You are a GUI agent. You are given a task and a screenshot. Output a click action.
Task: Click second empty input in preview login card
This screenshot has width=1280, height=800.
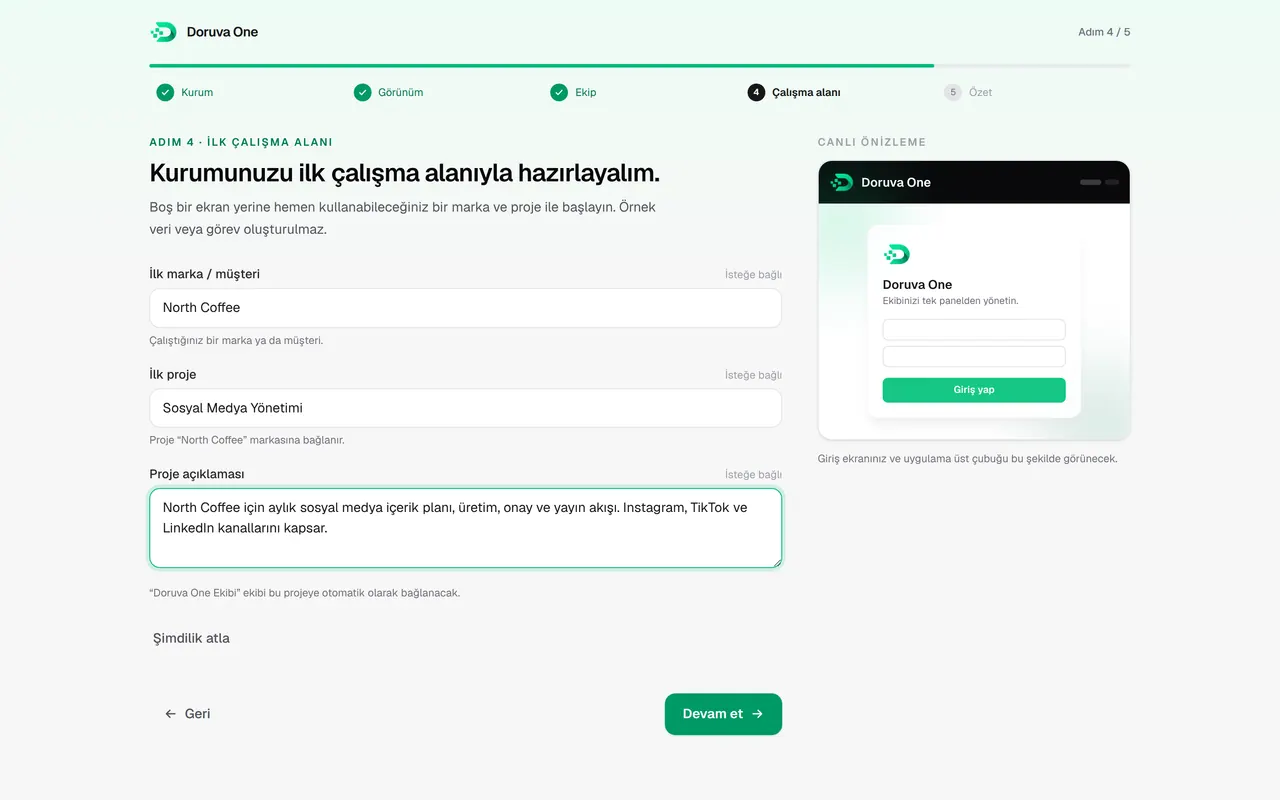[x=974, y=357]
